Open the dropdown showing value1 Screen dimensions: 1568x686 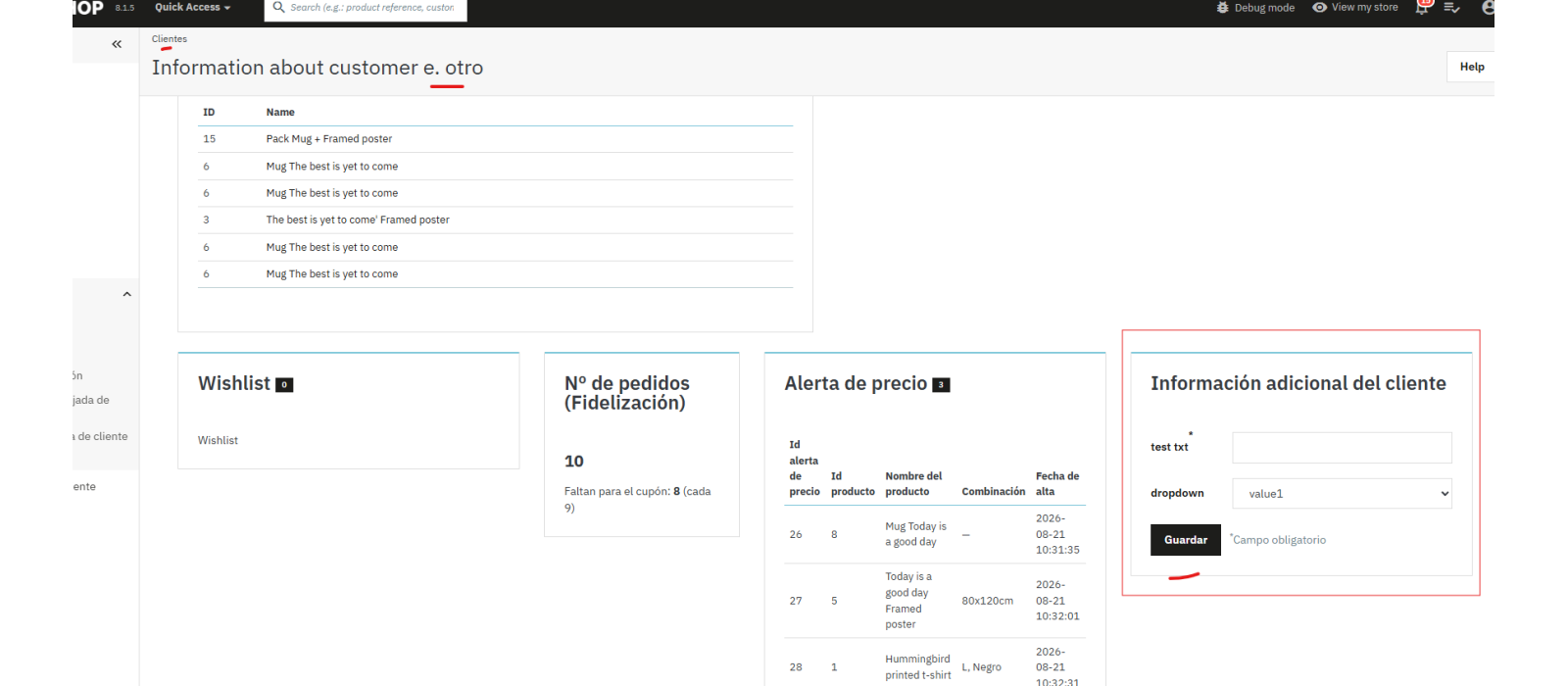click(1342, 494)
